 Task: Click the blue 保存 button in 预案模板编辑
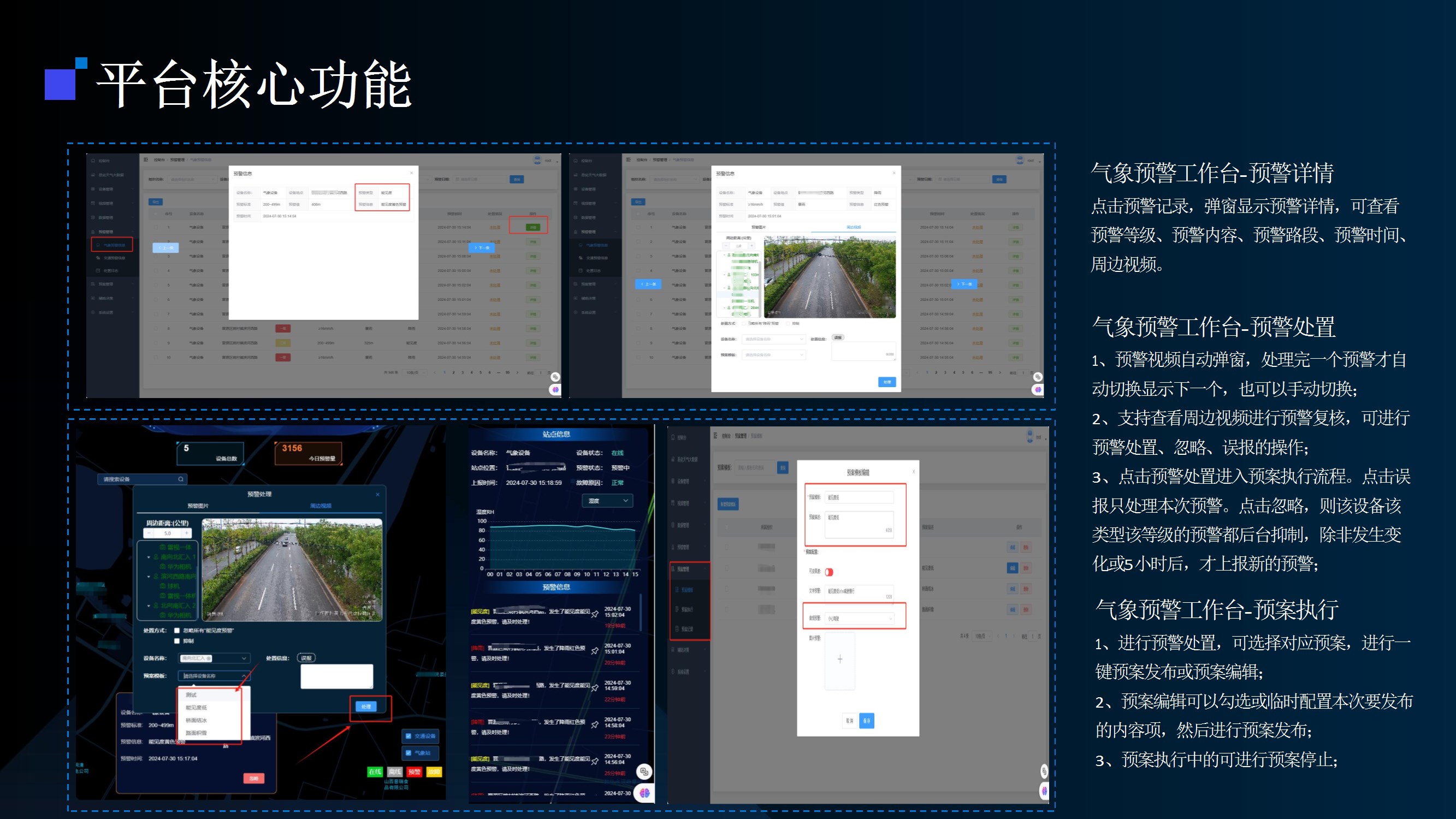867,721
